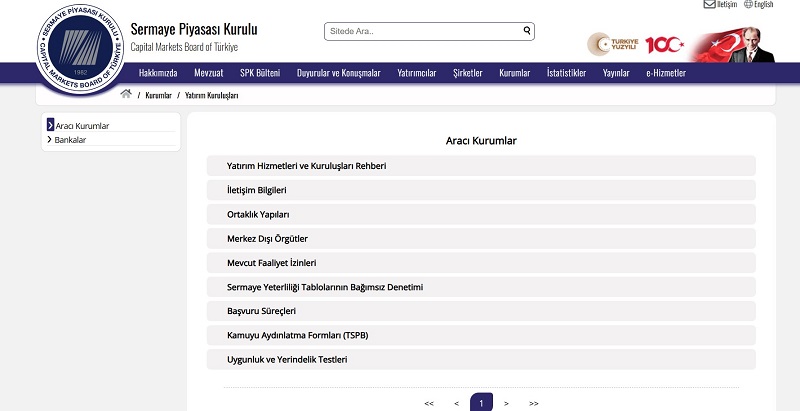The width and height of the screenshot is (800, 411).
Task: Select Bankalar in sidebar
Action: 70,140
